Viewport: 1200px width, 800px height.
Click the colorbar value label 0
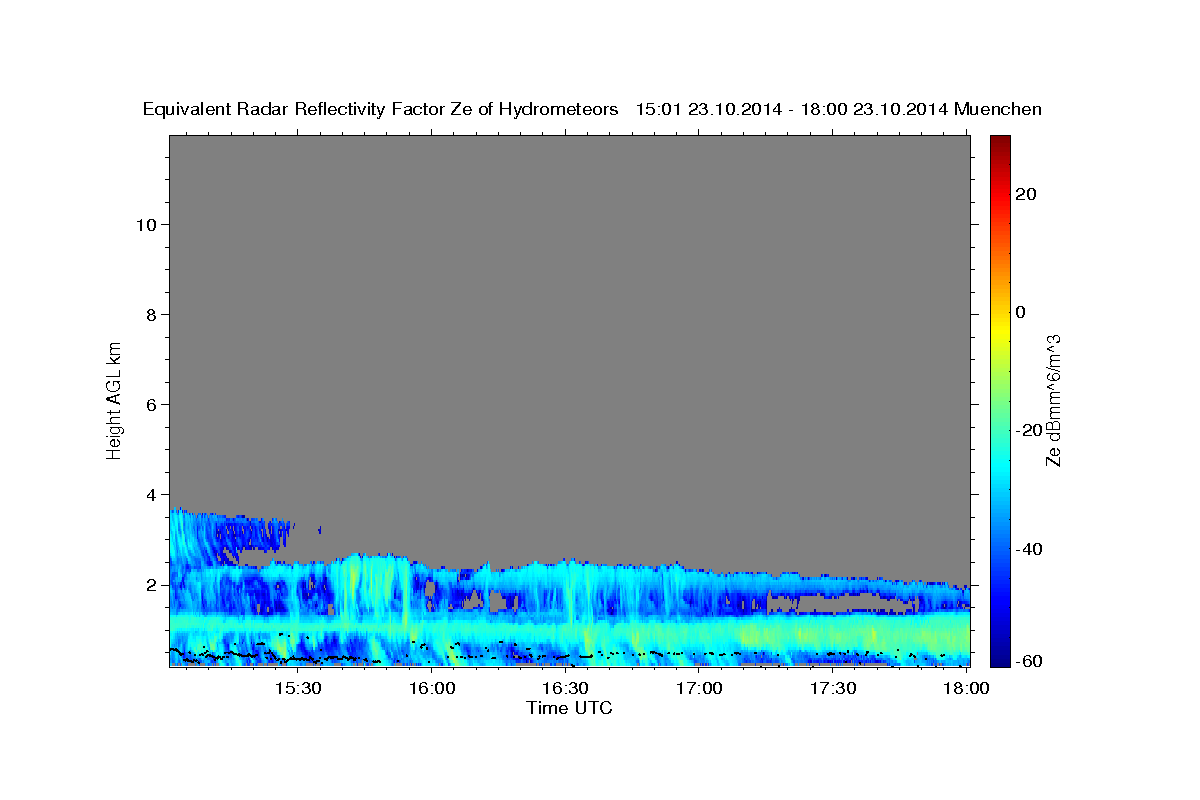1020,312
